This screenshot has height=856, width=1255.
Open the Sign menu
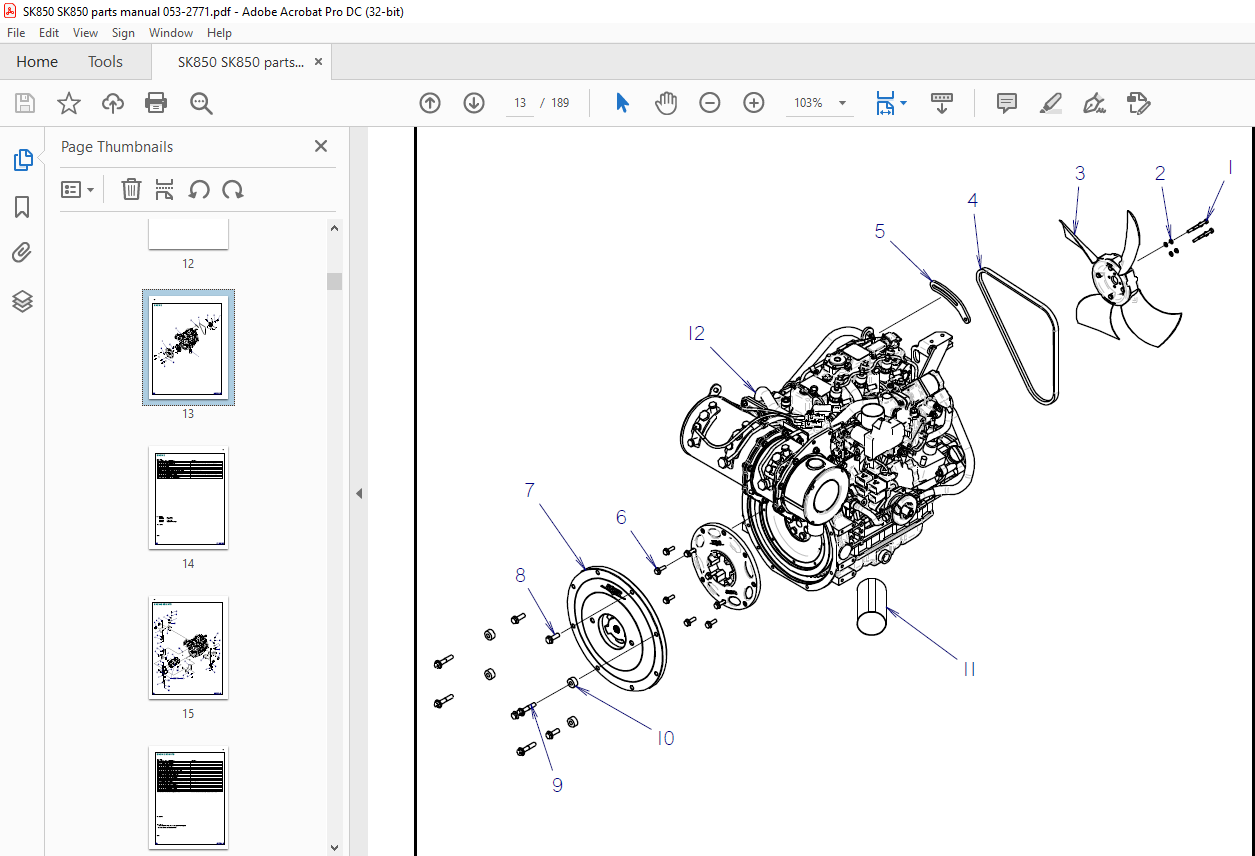(x=123, y=33)
